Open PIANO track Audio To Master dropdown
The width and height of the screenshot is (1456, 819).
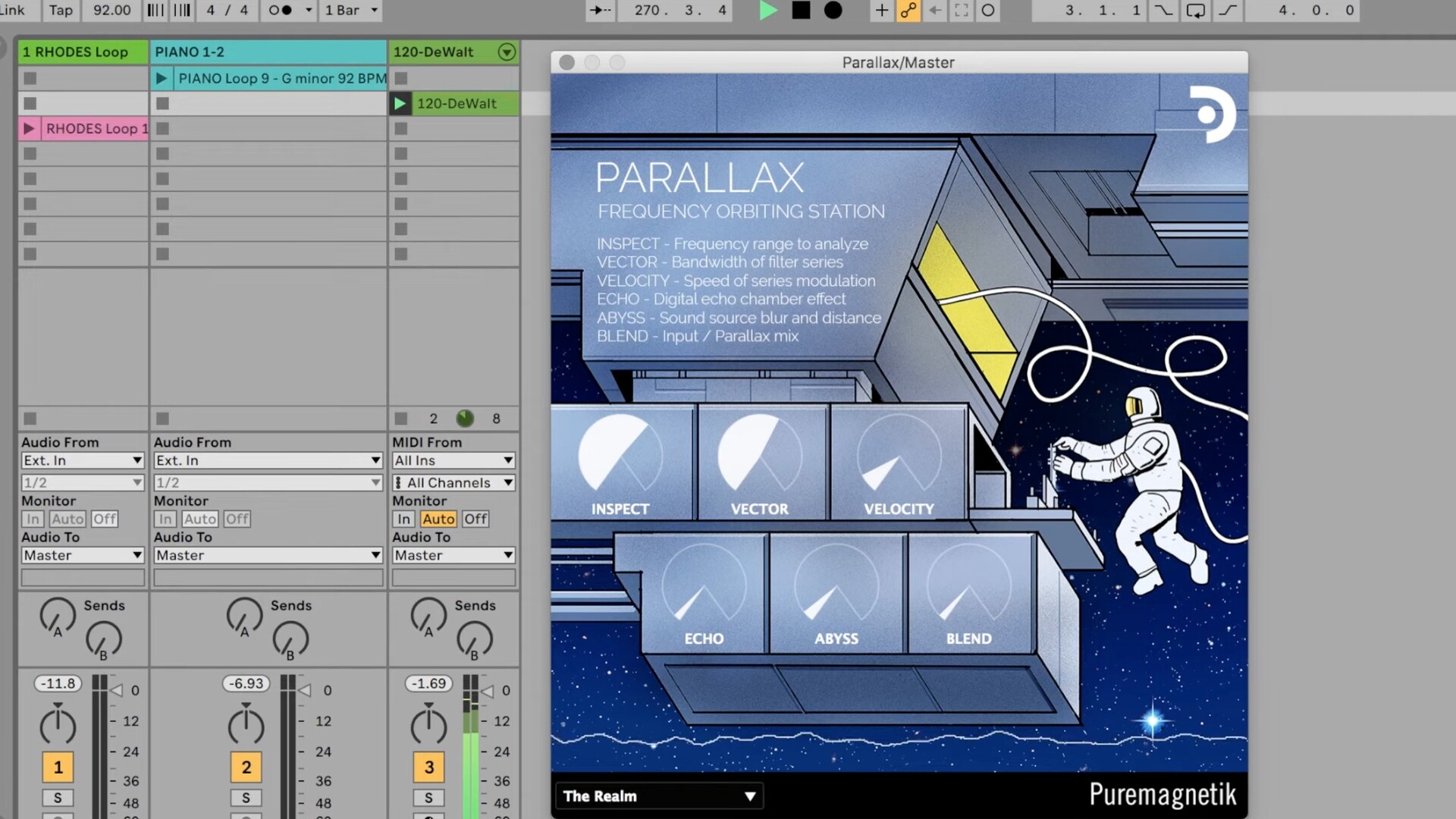[x=268, y=555]
